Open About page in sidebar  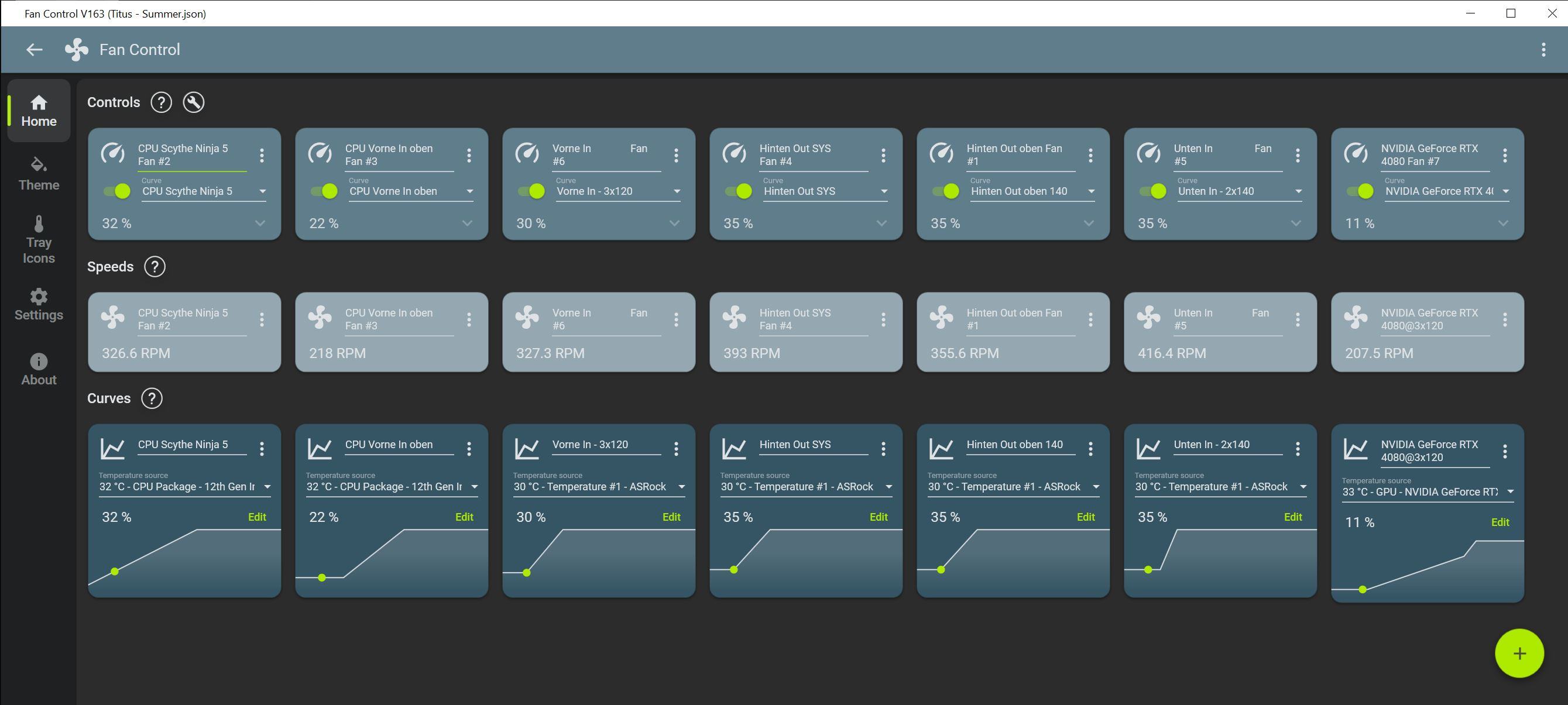pos(39,370)
